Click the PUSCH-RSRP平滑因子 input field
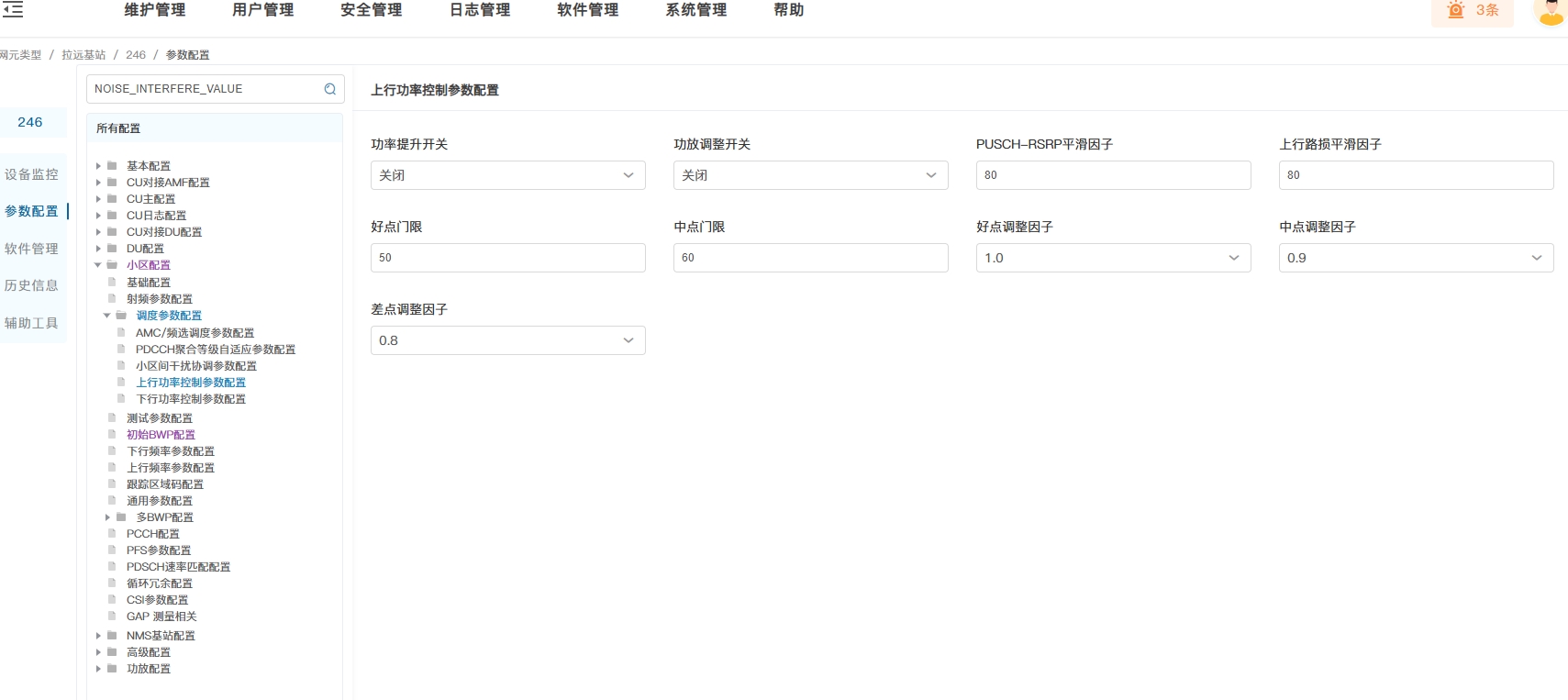Viewport: 1568px width, 700px height. tap(1113, 175)
